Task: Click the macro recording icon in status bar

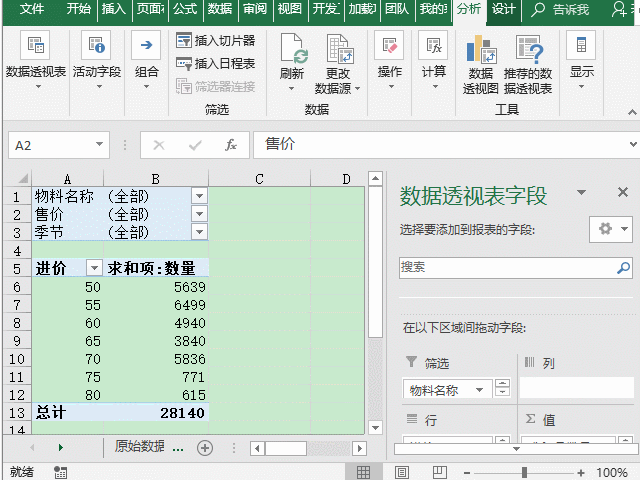Action: 60,472
